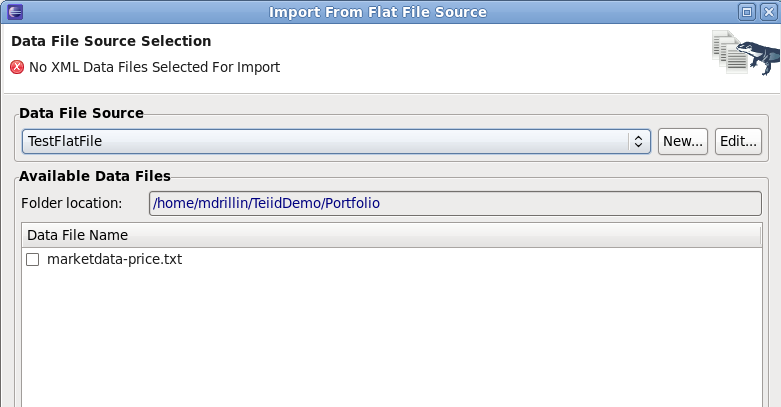Viewport: 781px width, 407px height.
Task: Click the No XML Data Files error message
Action: [154, 68]
